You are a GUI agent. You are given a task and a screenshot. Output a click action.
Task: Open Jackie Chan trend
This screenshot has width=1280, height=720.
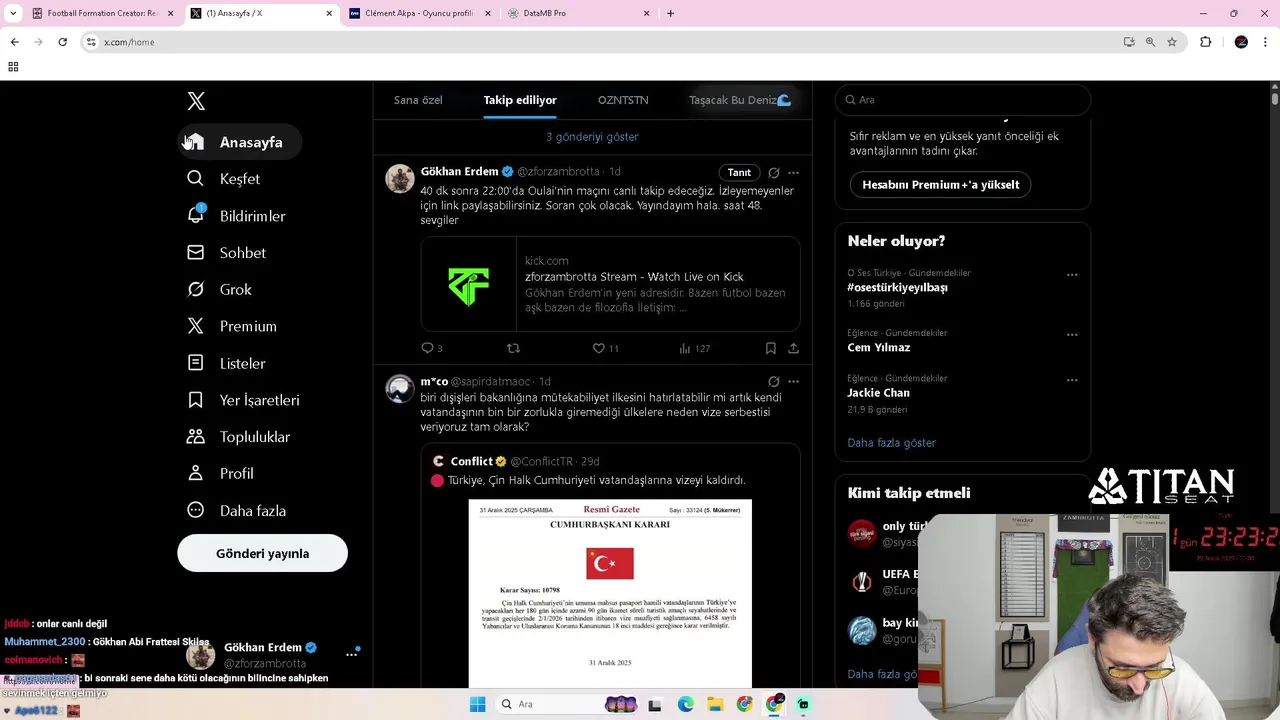[x=878, y=393]
